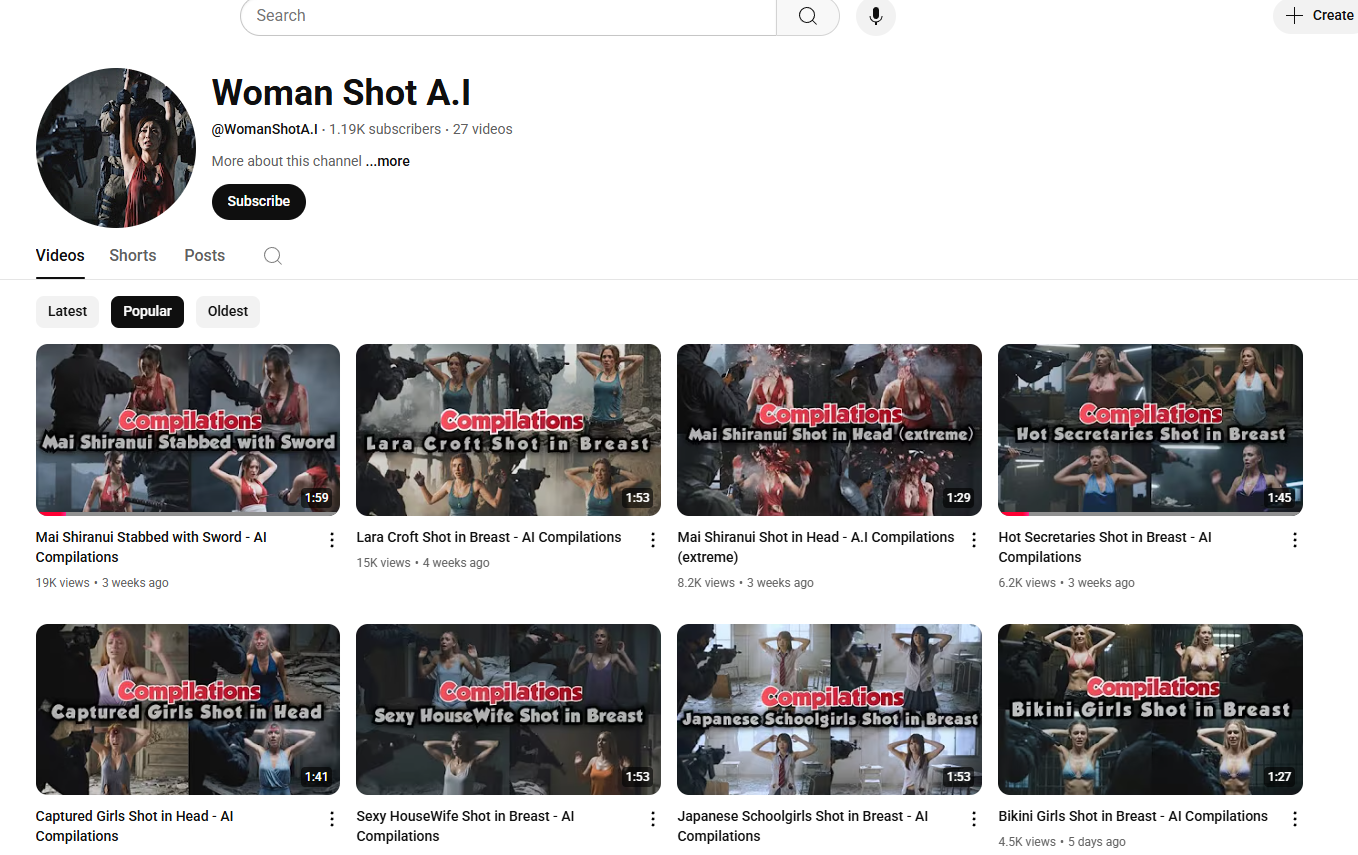Open more options for Captured Girls video
The width and height of the screenshot is (1358, 855).
pos(332,819)
